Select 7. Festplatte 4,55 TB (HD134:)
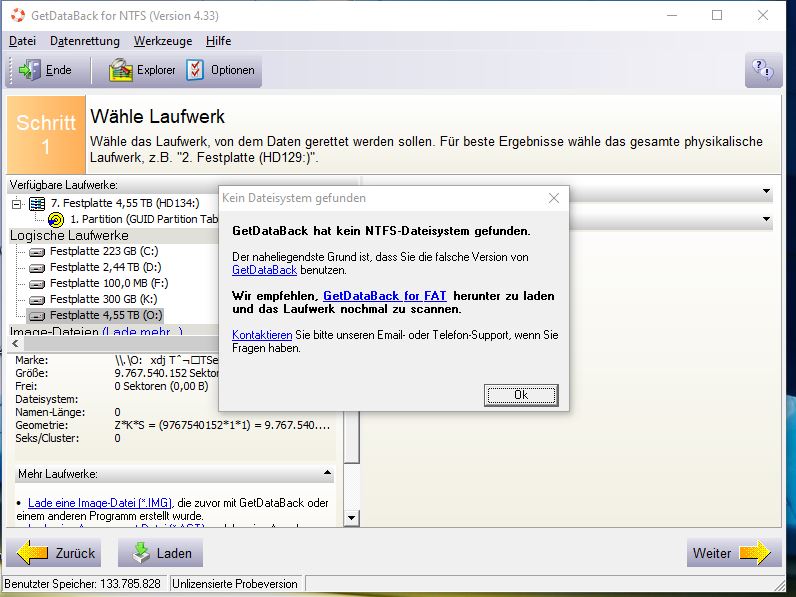796x597 pixels. tap(125, 204)
